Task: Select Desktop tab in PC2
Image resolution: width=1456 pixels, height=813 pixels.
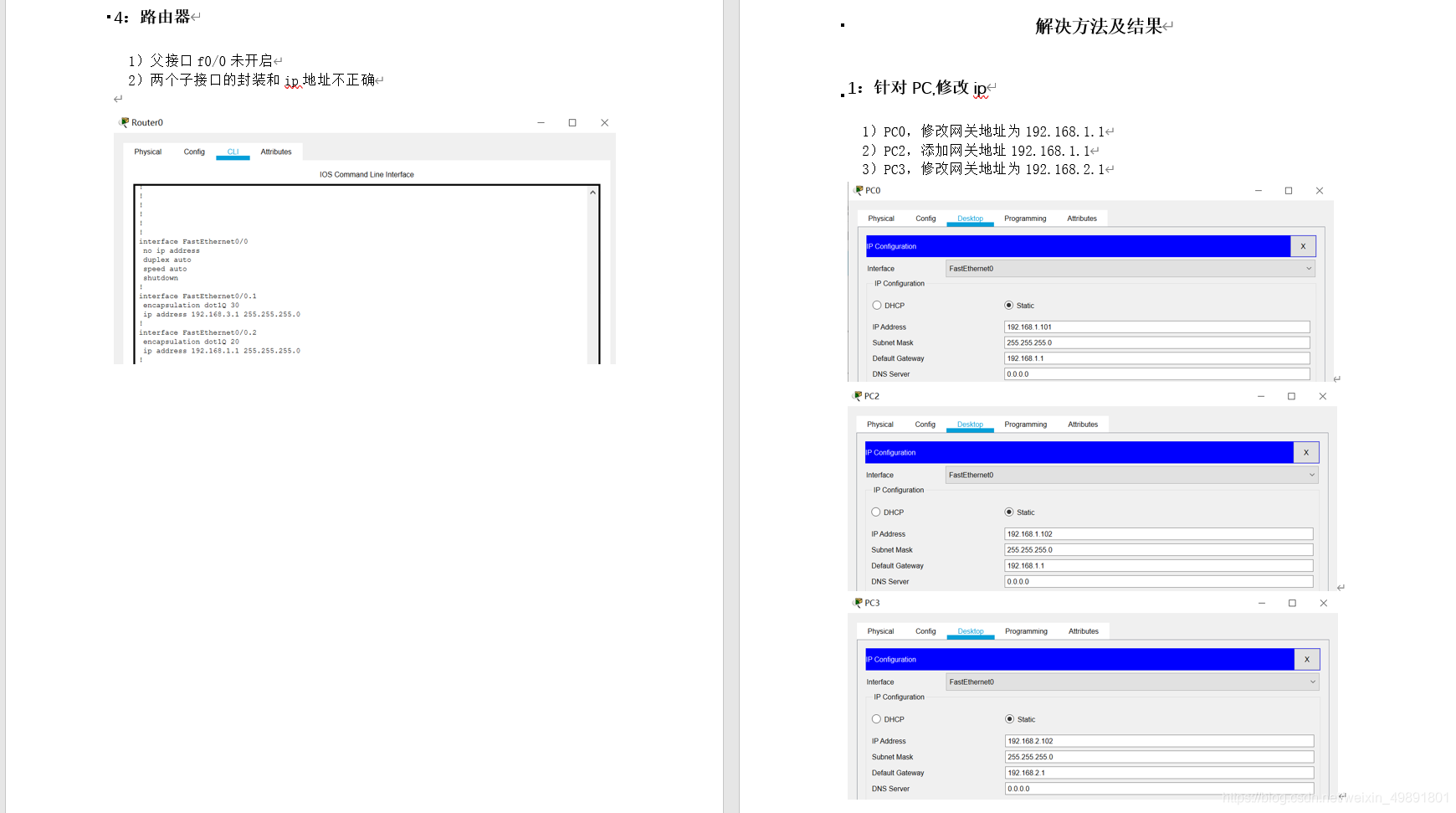Action: [x=971, y=425]
